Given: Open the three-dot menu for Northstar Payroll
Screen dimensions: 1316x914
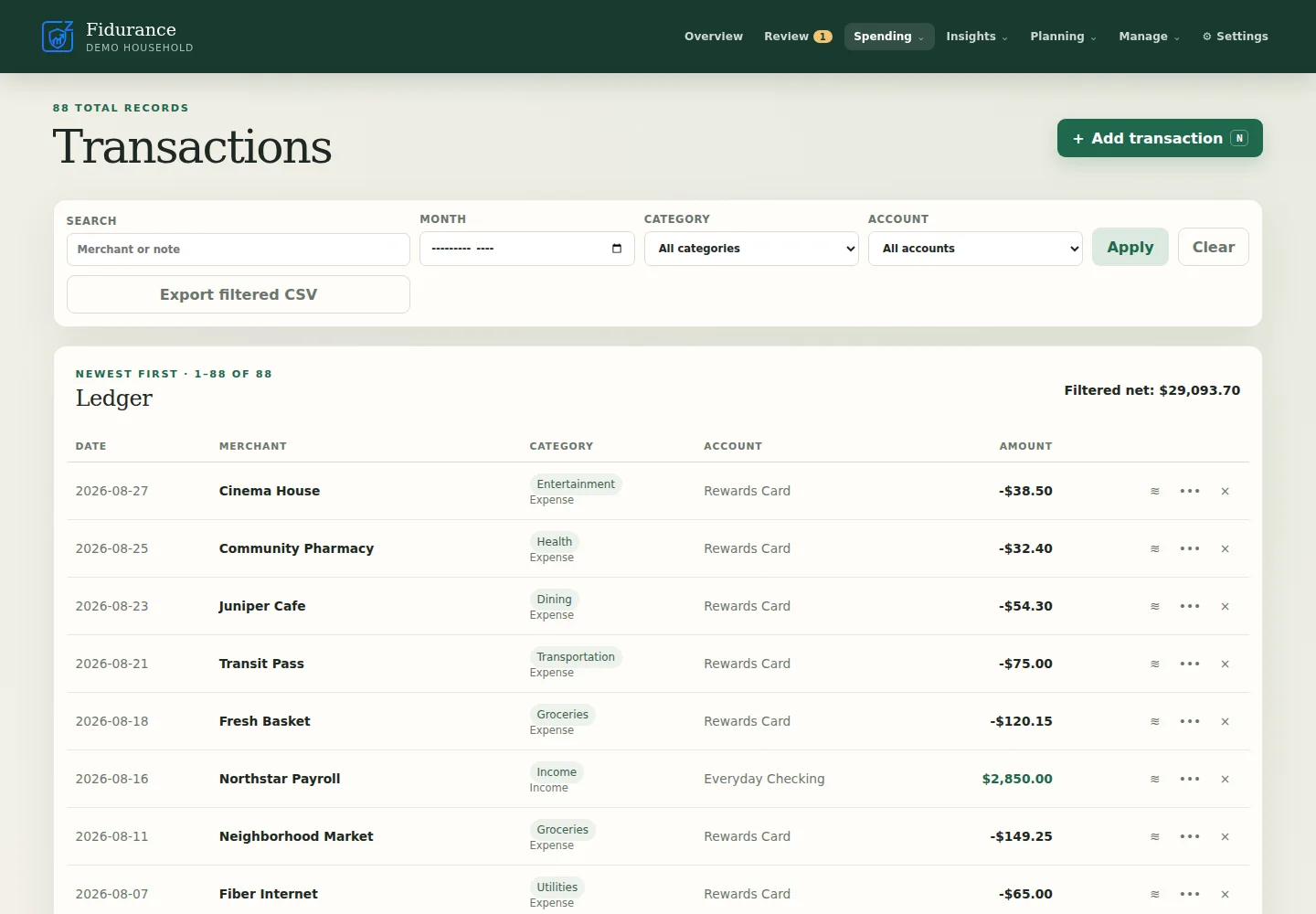Looking at the screenshot, I should pyautogui.click(x=1190, y=779).
